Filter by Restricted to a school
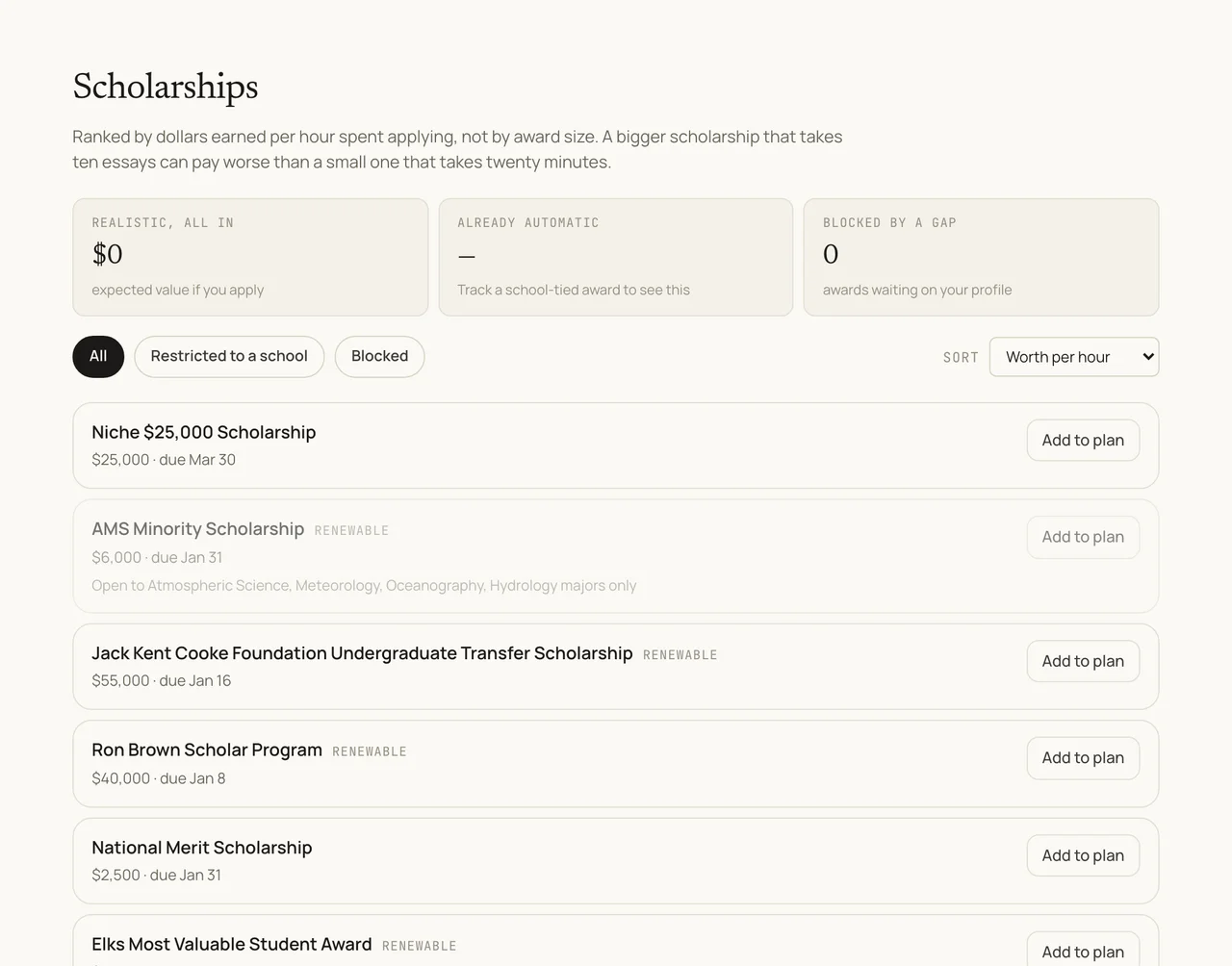The height and width of the screenshot is (966, 1232). 229,357
